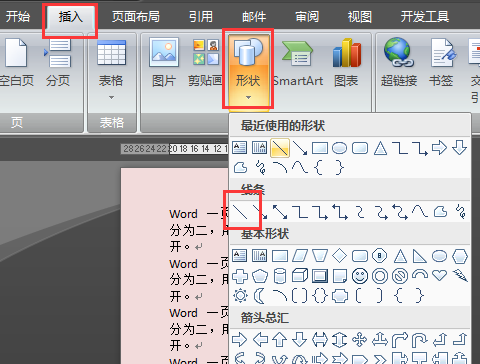Select Curved Connector under 线条

(360, 212)
